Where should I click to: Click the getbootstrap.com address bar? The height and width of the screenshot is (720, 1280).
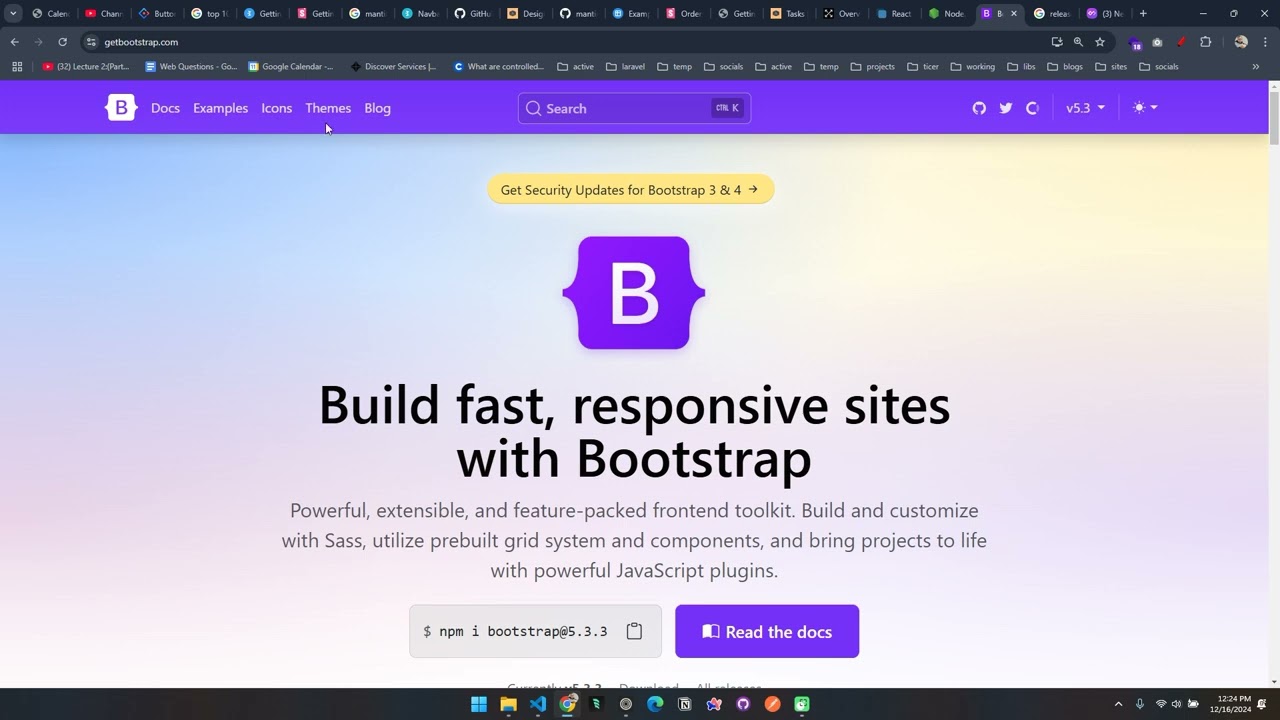(x=560, y=42)
